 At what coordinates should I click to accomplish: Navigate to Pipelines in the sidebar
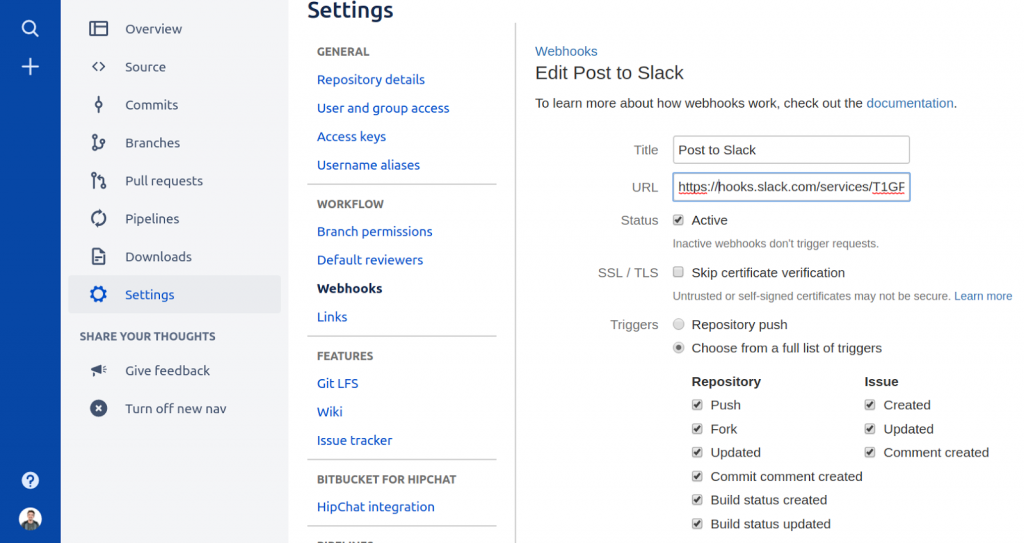point(152,219)
